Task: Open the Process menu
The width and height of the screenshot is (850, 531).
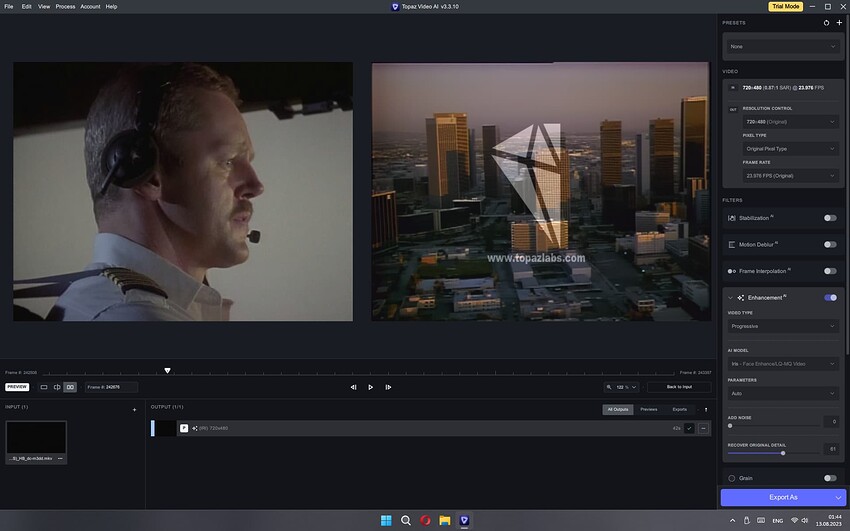Action: coord(65,7)
